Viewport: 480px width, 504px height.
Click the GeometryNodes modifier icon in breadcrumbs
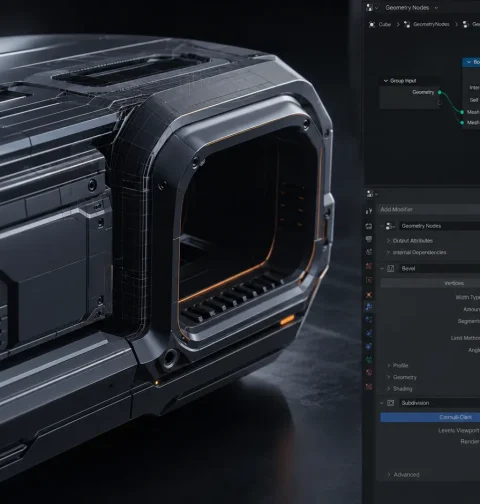[x=407, y=24]
